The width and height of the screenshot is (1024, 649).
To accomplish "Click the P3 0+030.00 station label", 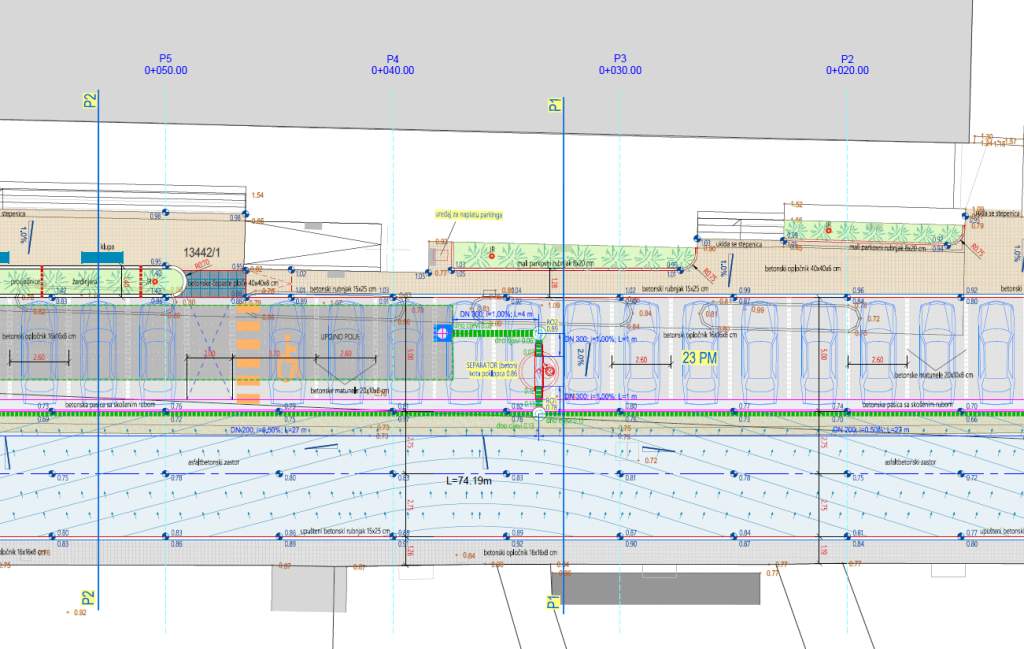I will (620, 65).
